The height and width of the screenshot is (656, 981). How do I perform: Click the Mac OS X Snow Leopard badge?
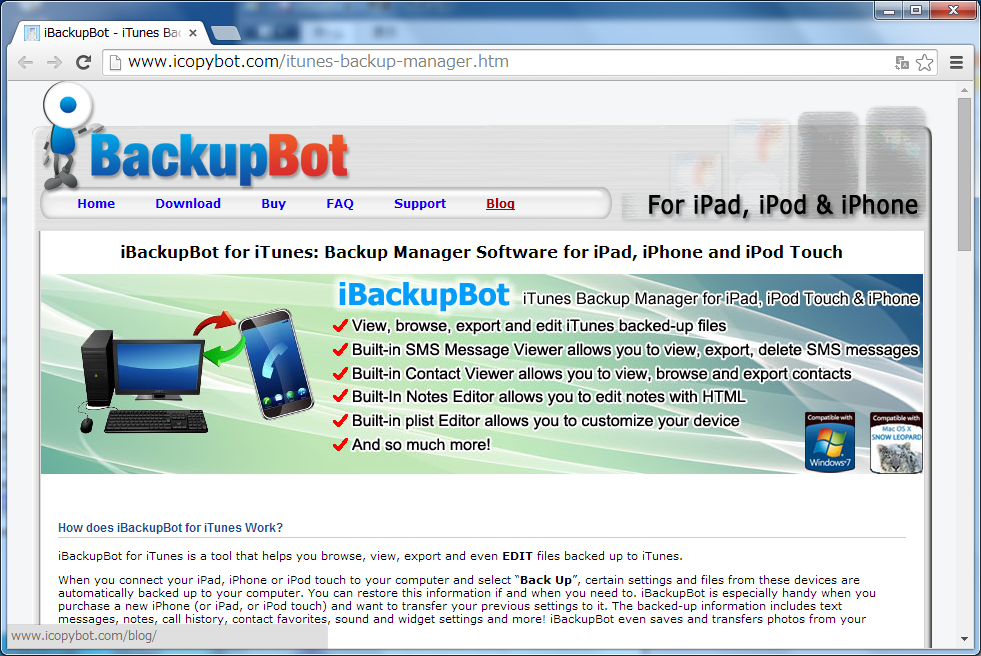pos(895,442)
